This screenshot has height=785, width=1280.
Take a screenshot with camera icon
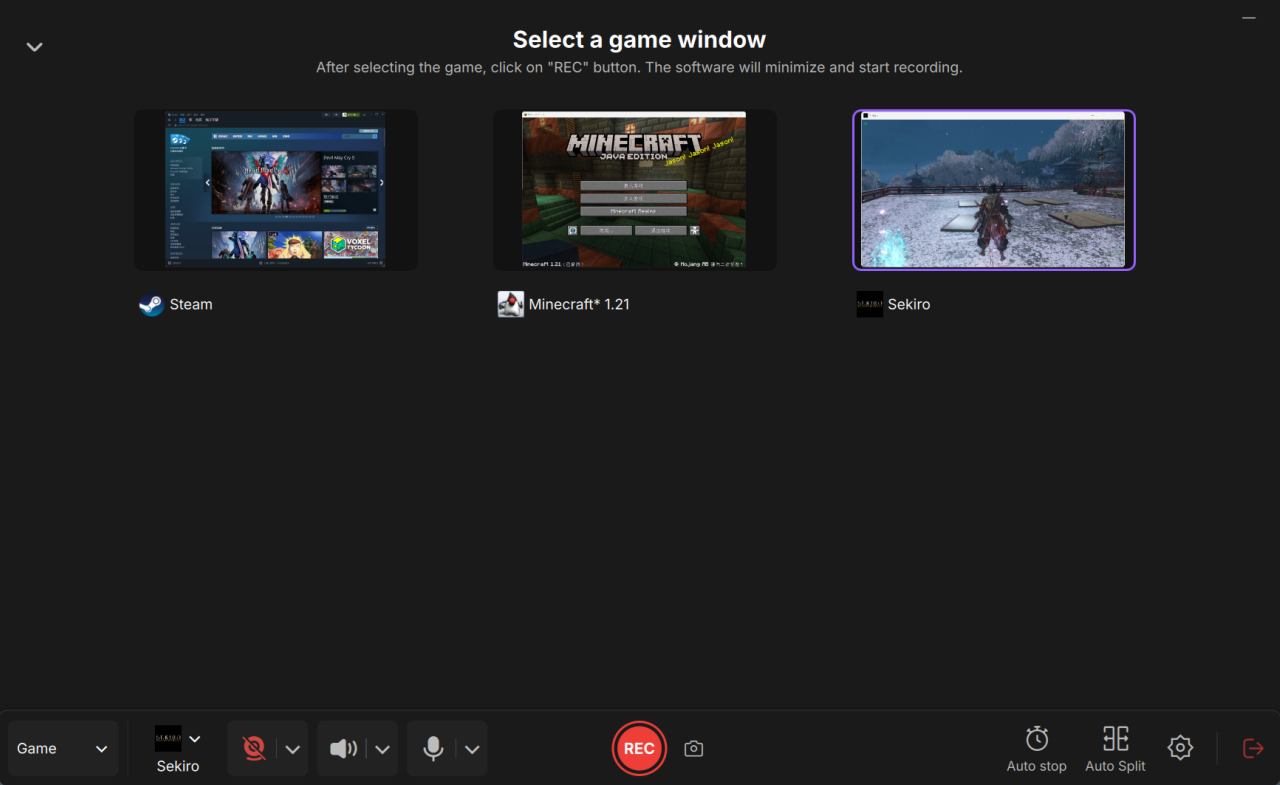694,749
